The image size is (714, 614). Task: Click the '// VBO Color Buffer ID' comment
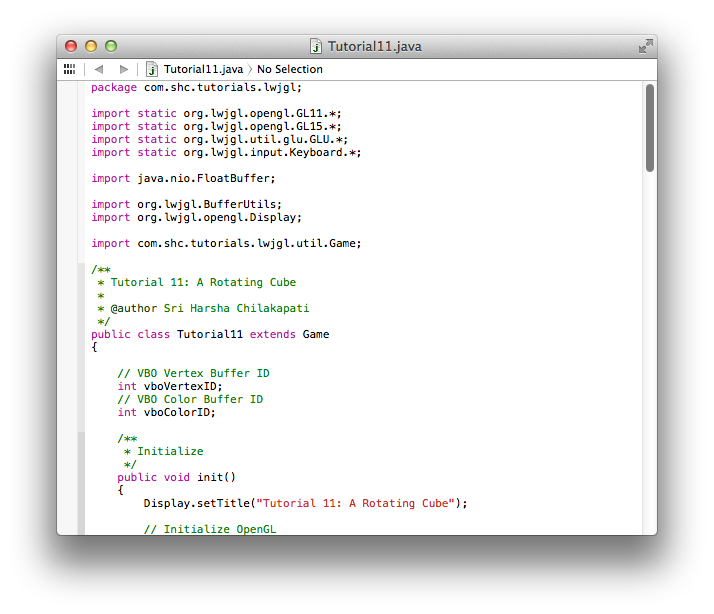point(190,399)
